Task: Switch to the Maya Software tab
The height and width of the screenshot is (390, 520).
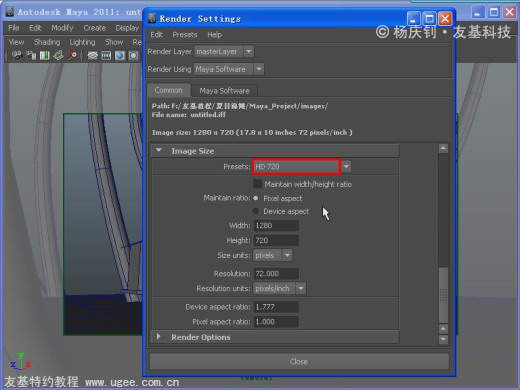Action: point(224,91)
